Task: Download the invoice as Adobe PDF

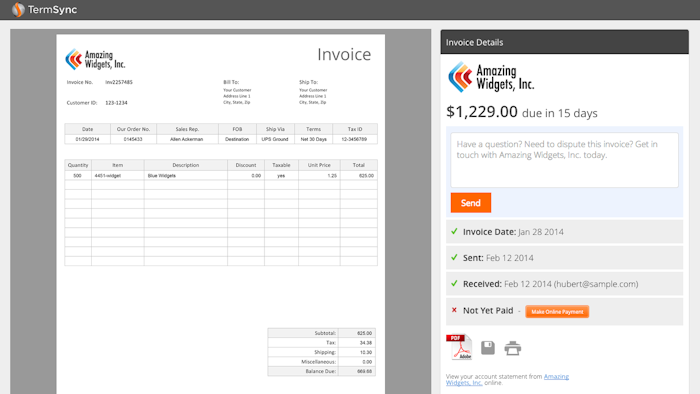Action: tap(459, 347)
